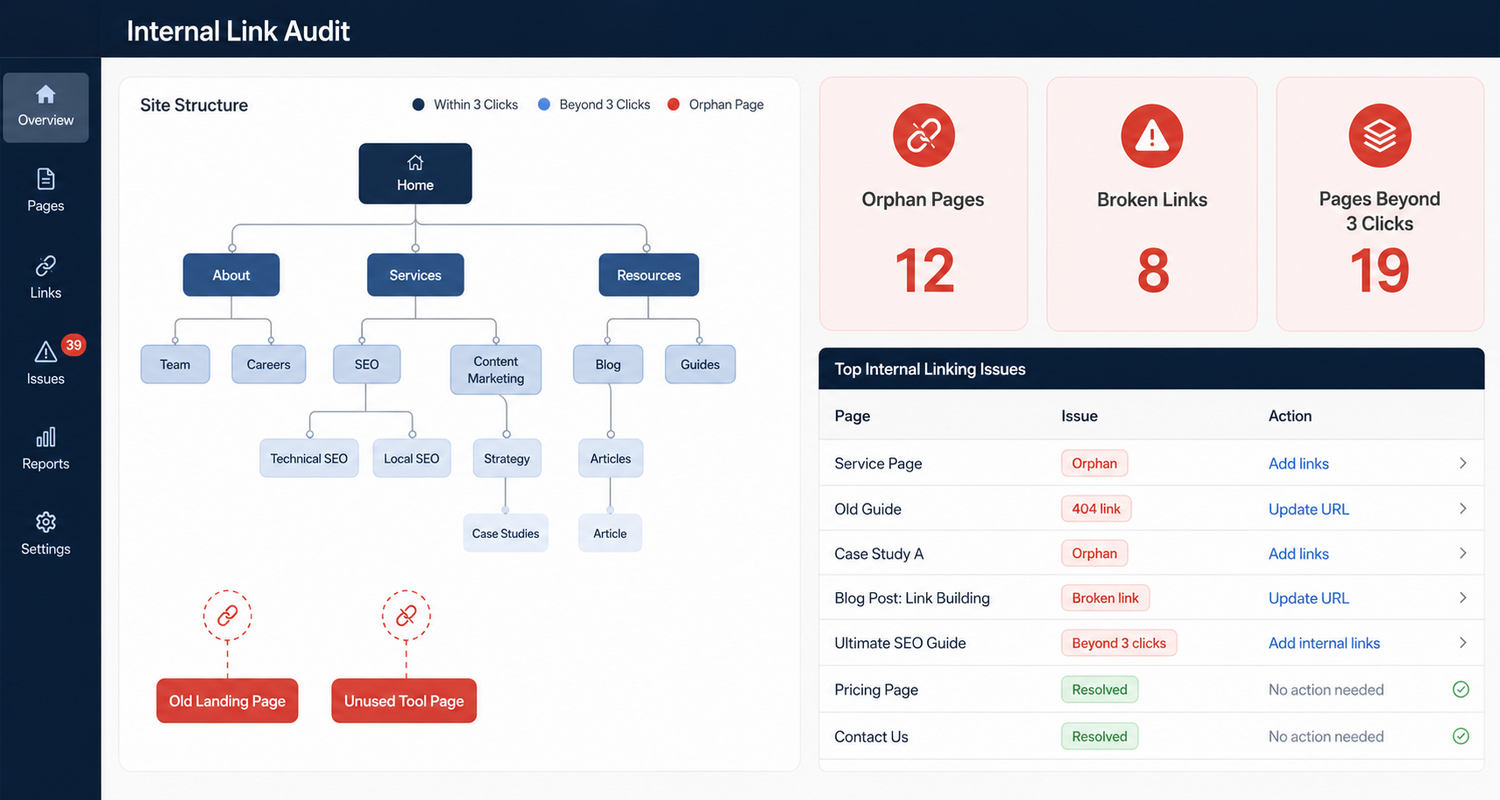Open Issues with 39 badge

tap(45, 362)
